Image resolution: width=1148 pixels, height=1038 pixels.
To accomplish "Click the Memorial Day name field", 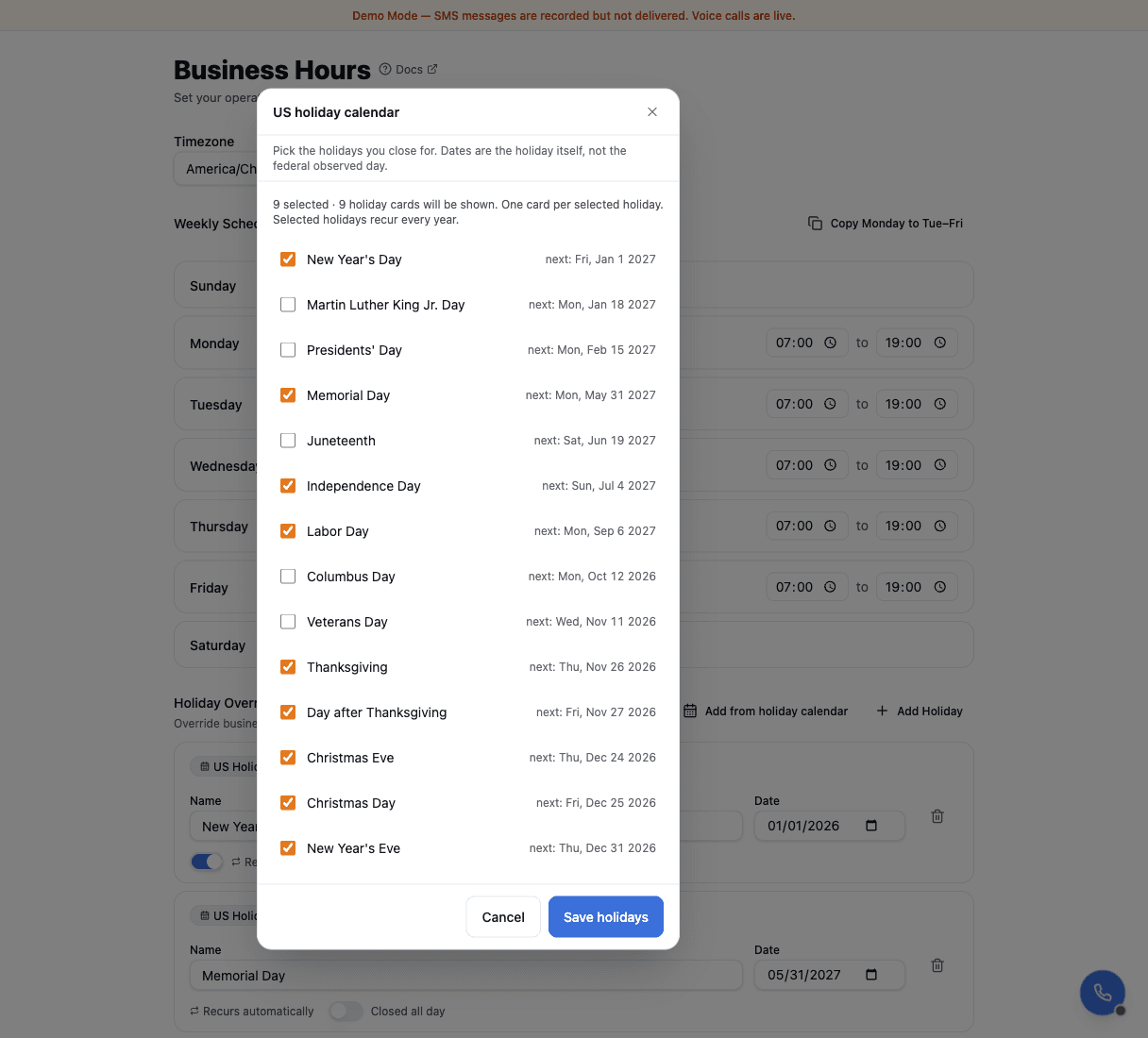I will click(x=466, y=976).
